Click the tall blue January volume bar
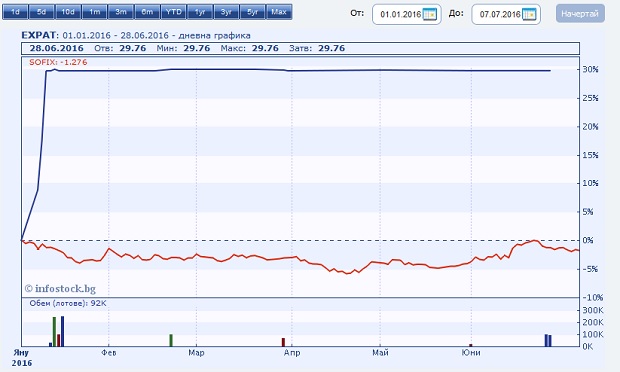The width and height of the screenshot is (620, 372). 62,331
